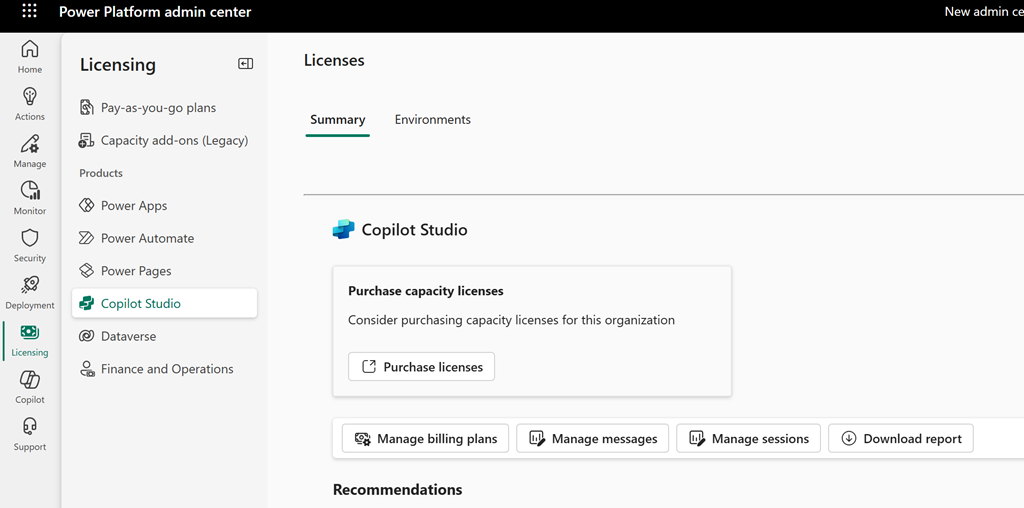Screen dimensions: 1024x508
Task: Open Power Automate licensing page
Action: click(x=147, y=238)
